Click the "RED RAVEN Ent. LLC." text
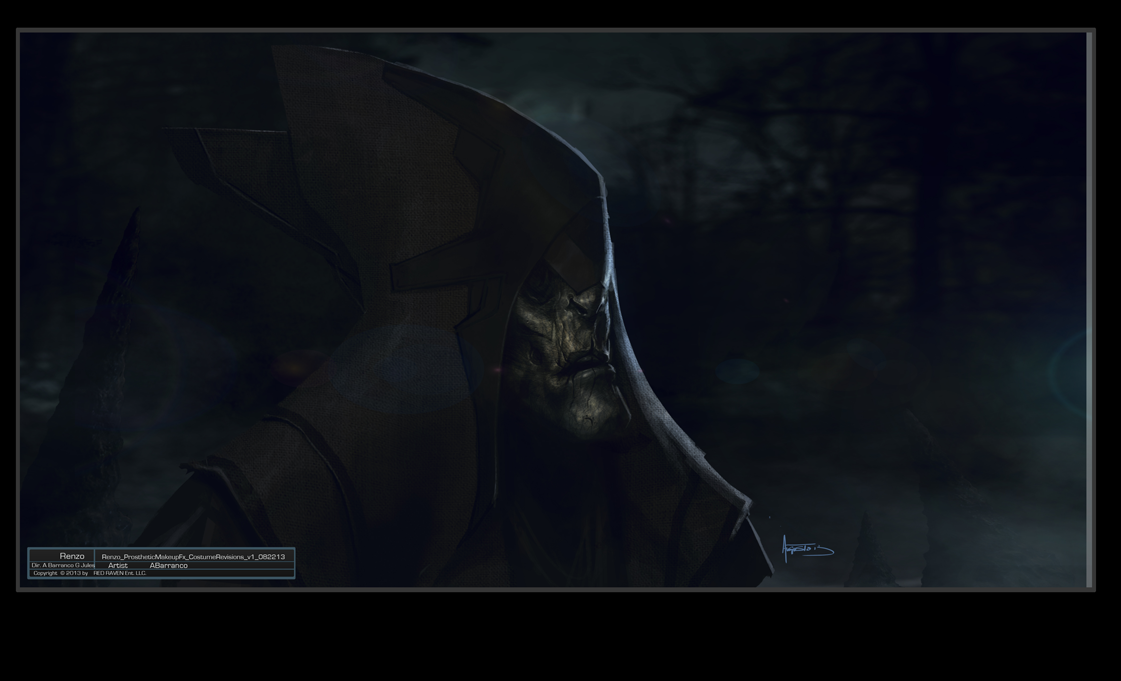The width and height of the screenshot is (1121, 681). [x=119, y=573]
